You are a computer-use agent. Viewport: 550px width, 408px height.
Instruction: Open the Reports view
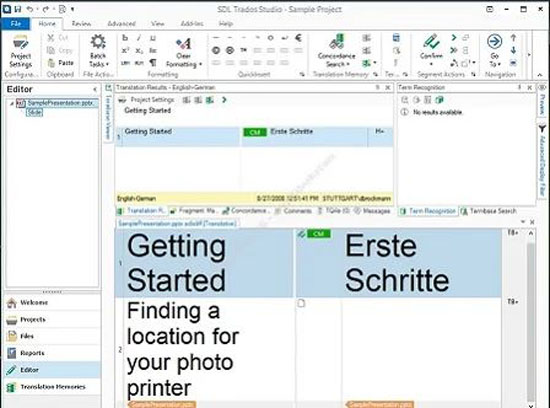point(53,353)
